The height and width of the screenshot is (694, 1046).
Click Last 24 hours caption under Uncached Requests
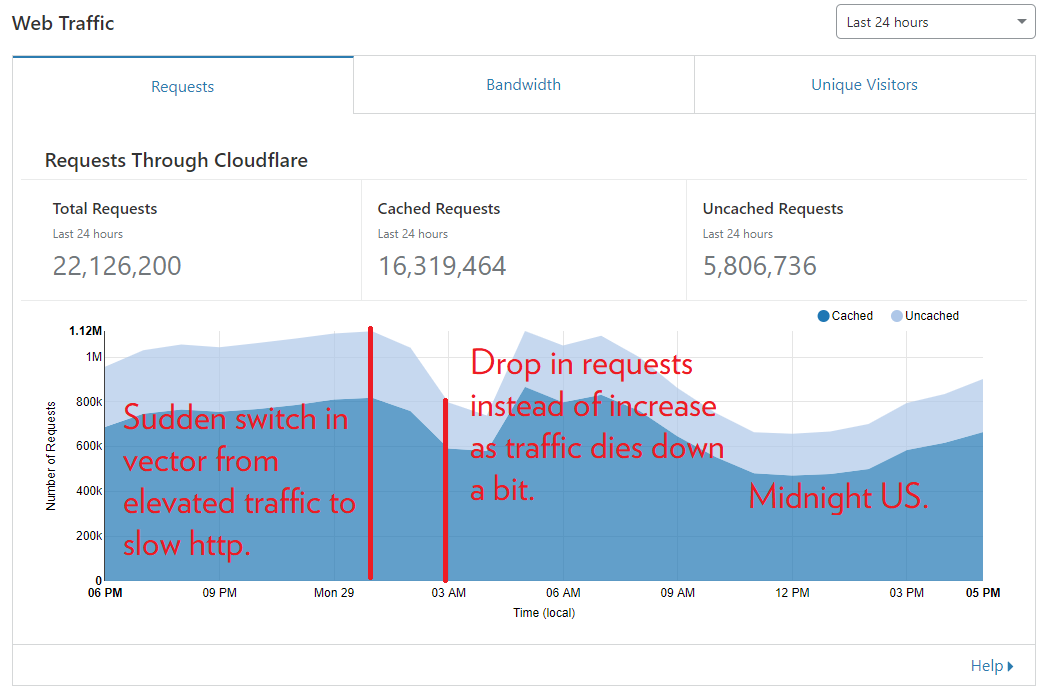pyautogui.click(x=738, y=234)
